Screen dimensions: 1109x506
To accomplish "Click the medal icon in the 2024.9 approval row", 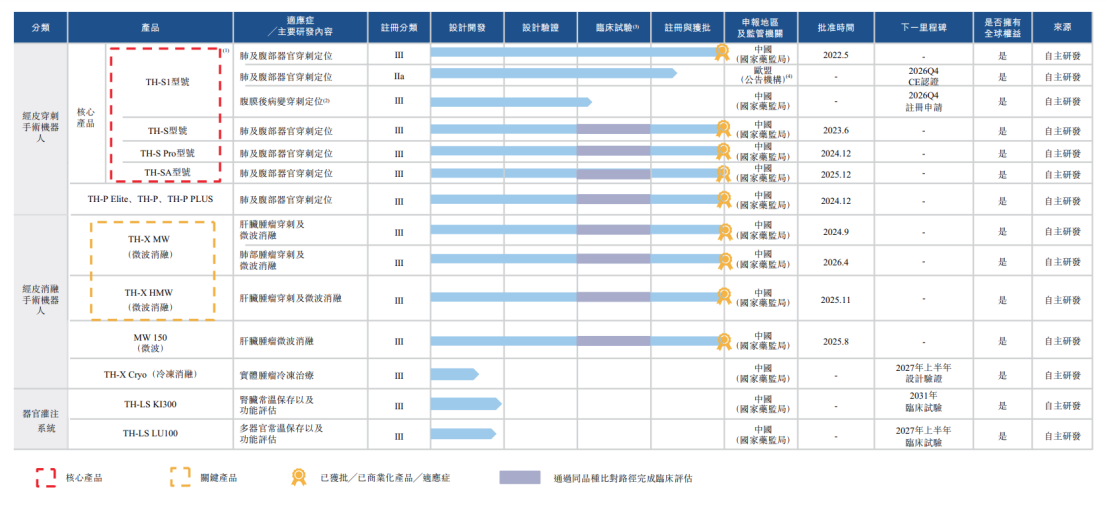I will point(724,231).
